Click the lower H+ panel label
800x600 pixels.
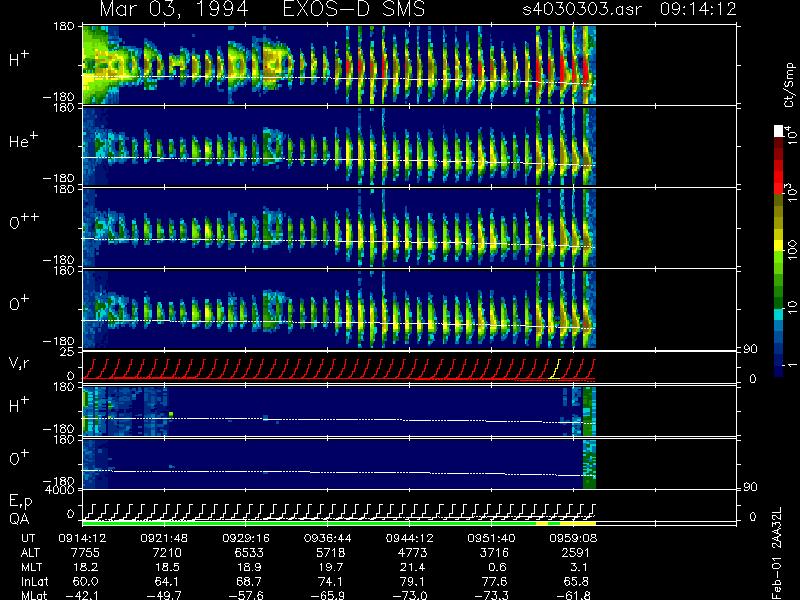coord(19,405)
